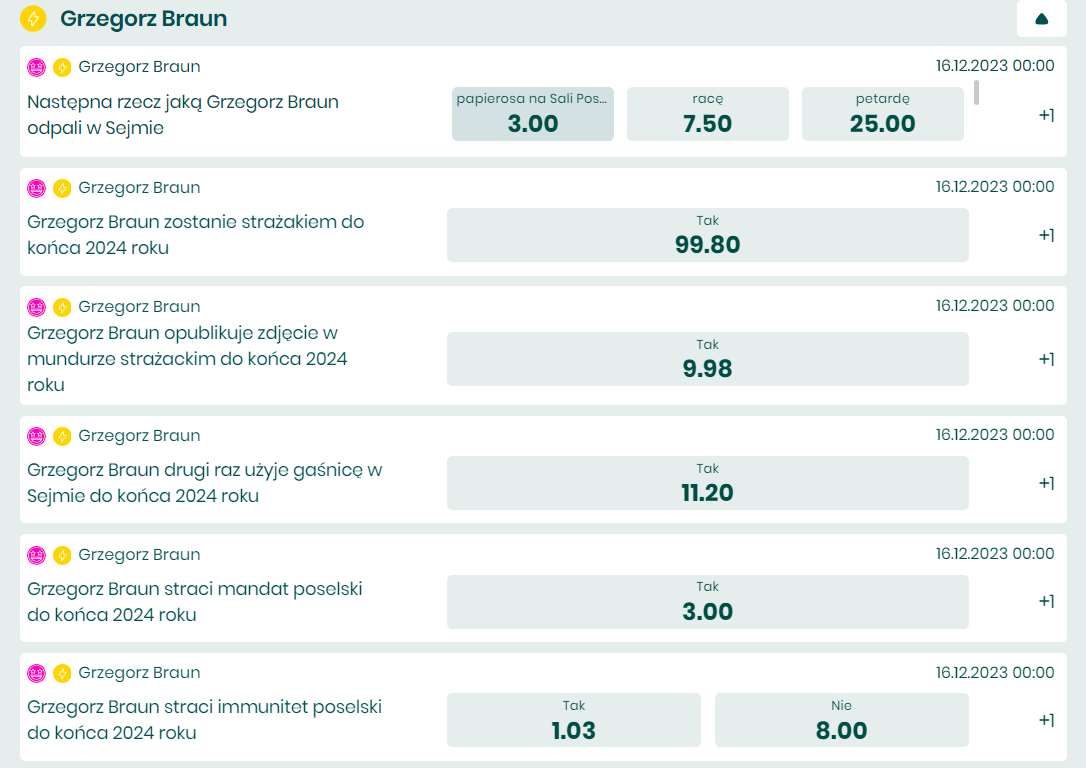This screenshot has width=1086, height=768.
Task: Expand +1 more bets for 'zostanie strażakiem'
Action: coord(1046,235)
